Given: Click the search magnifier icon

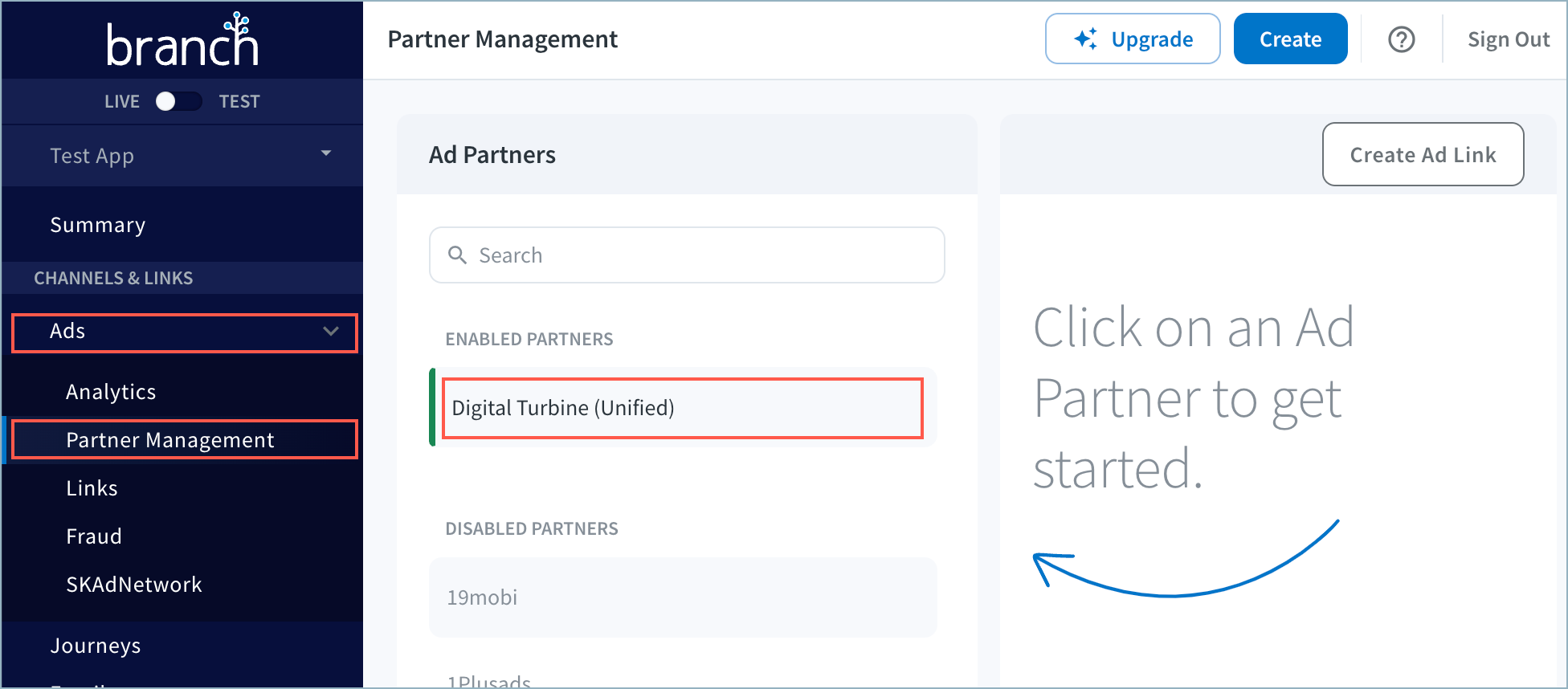Looking at the screenshot, I should pyautogui.click(x=457, y=255).
